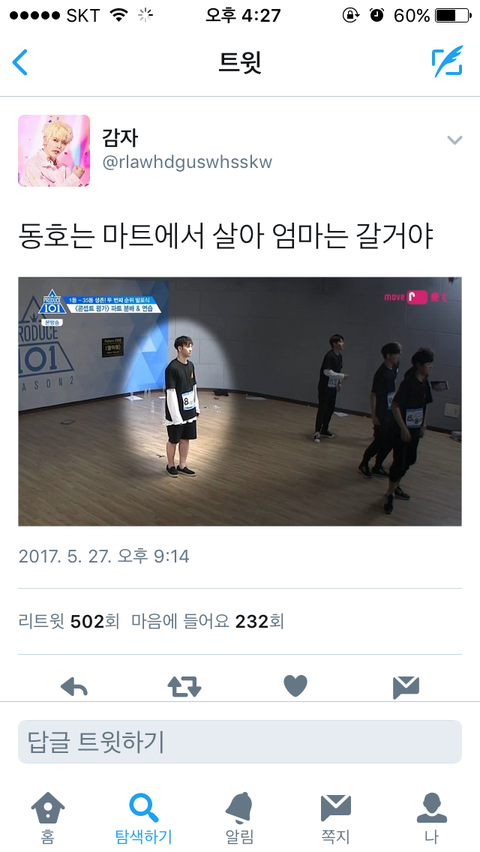Image resolution: width=480 pixels, height=852 pixels.
Task: Open the 감자 profile picture
Action: (x=54, y=151)
